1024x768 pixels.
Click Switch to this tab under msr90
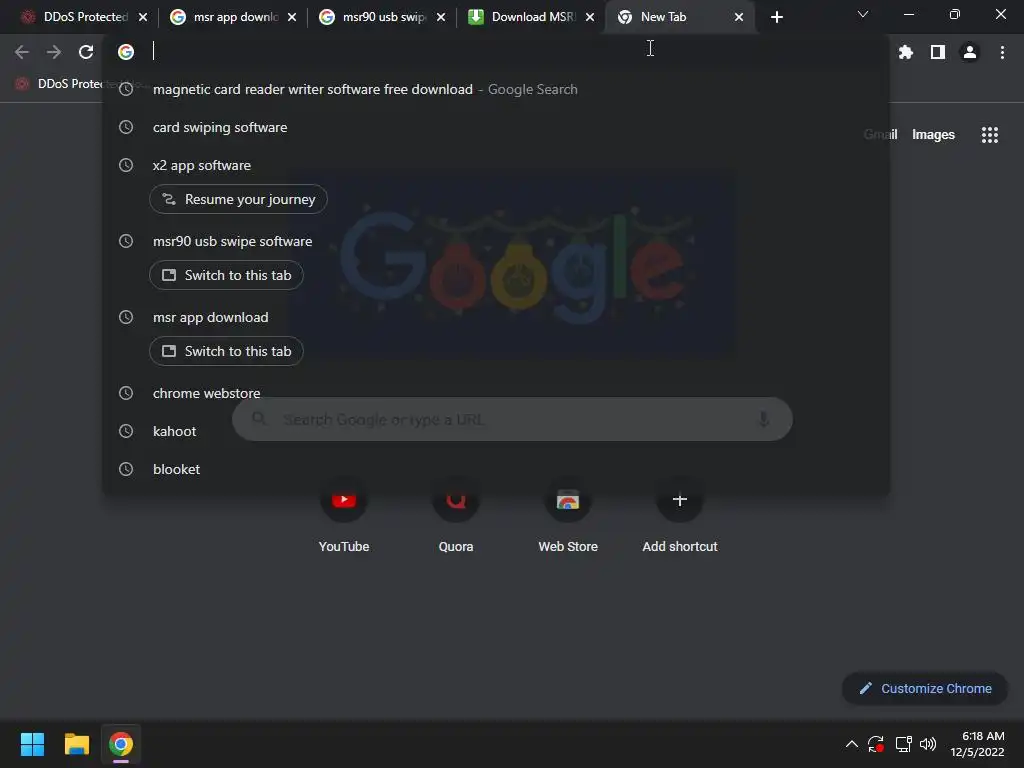coord(226,275)
